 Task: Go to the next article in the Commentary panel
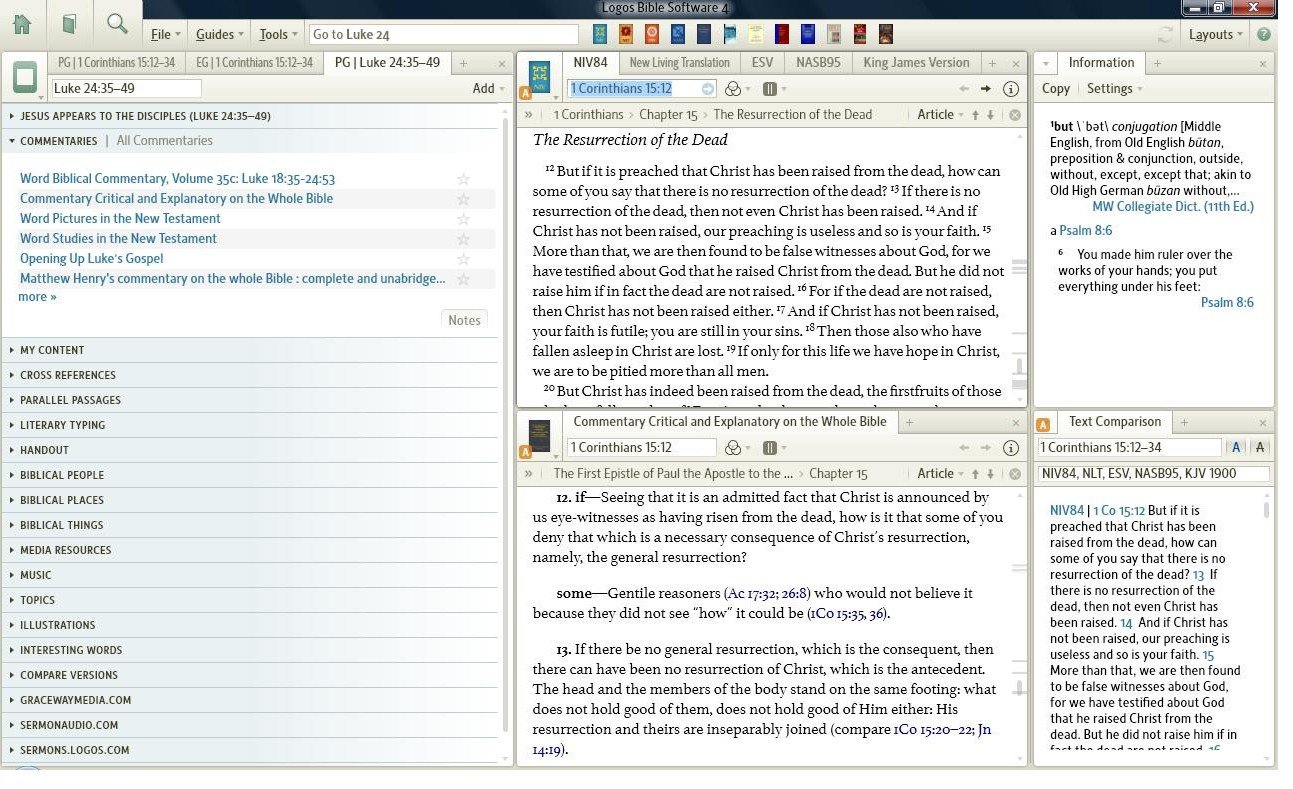tap(990, 474)
